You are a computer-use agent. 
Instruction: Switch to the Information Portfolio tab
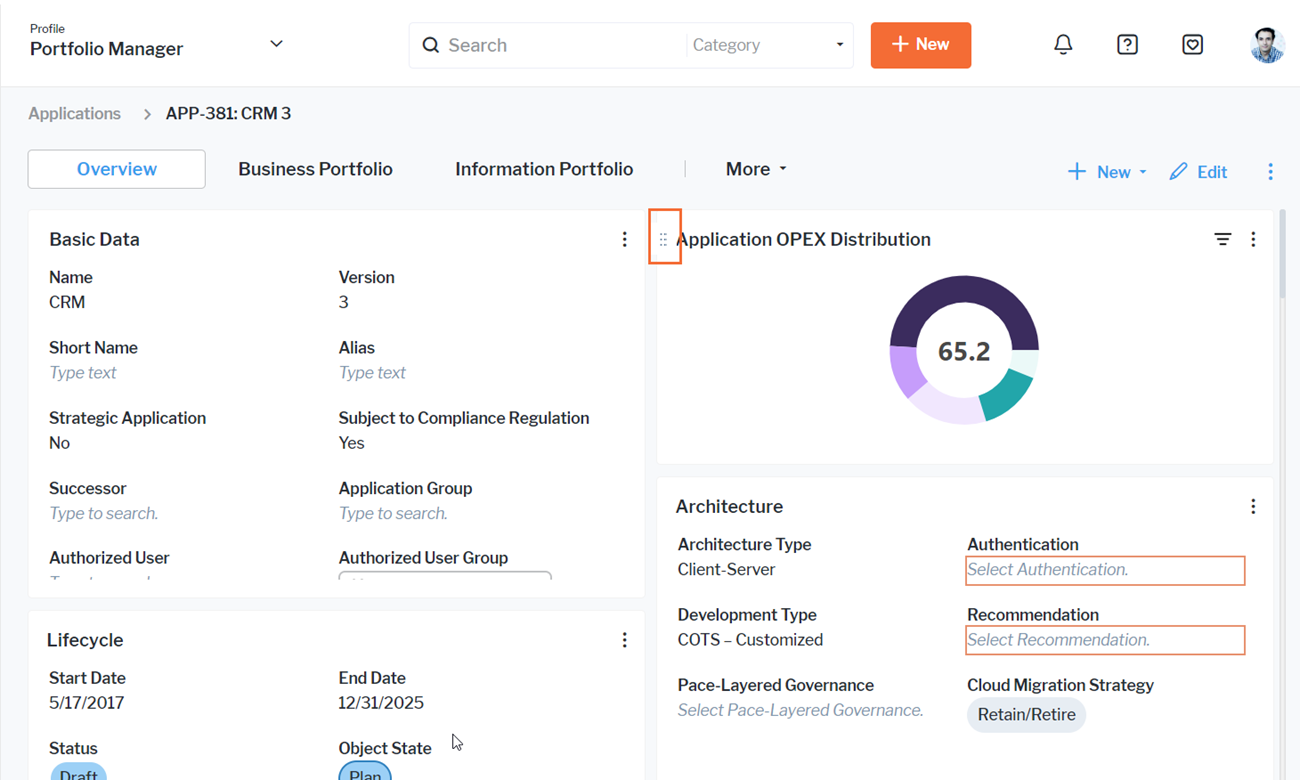(544, 169)
